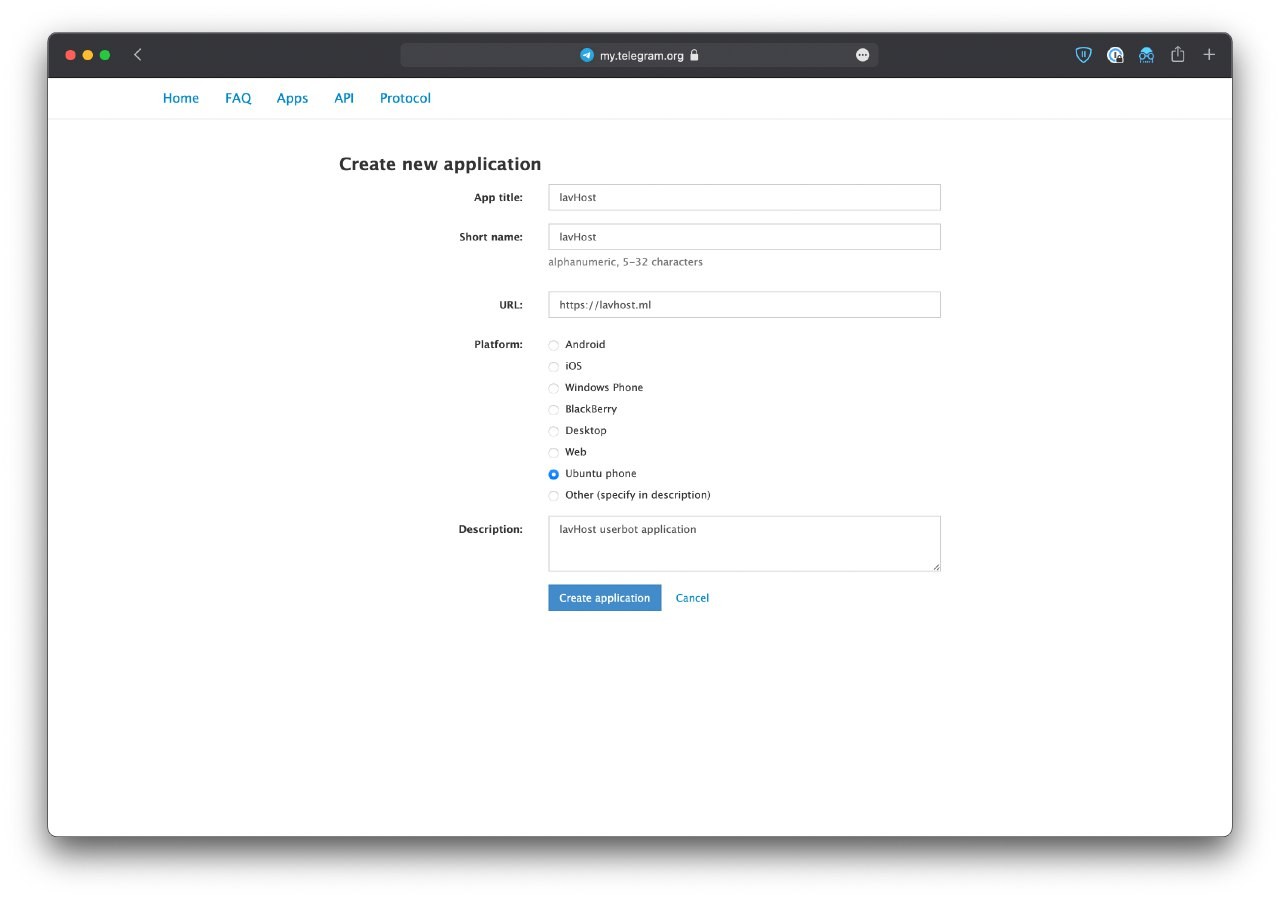This screenshot has width=1280, height=900.
Task: Click the 'Description:' field label
Action: point(490,529)
